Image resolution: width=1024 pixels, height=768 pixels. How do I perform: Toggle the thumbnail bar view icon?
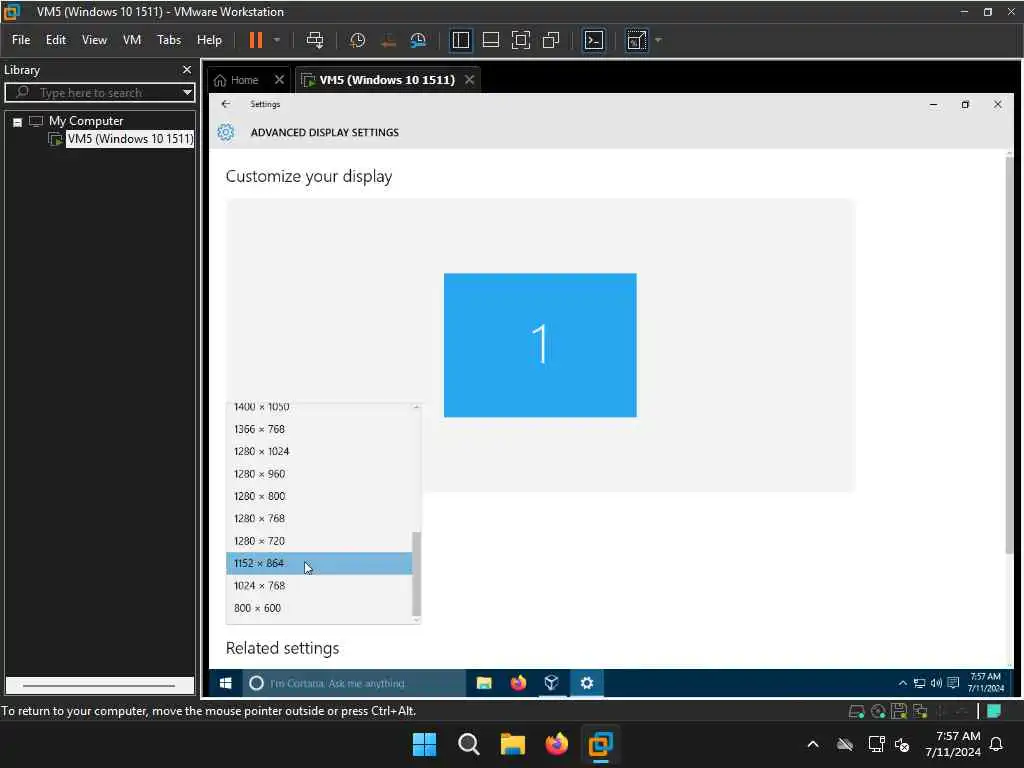click(x=490, y=40)
